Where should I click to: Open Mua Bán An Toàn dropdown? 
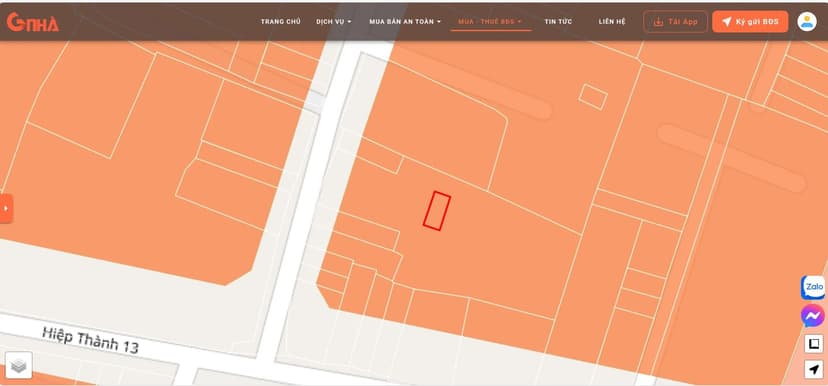pyautogui.click(x=405, y=22)
